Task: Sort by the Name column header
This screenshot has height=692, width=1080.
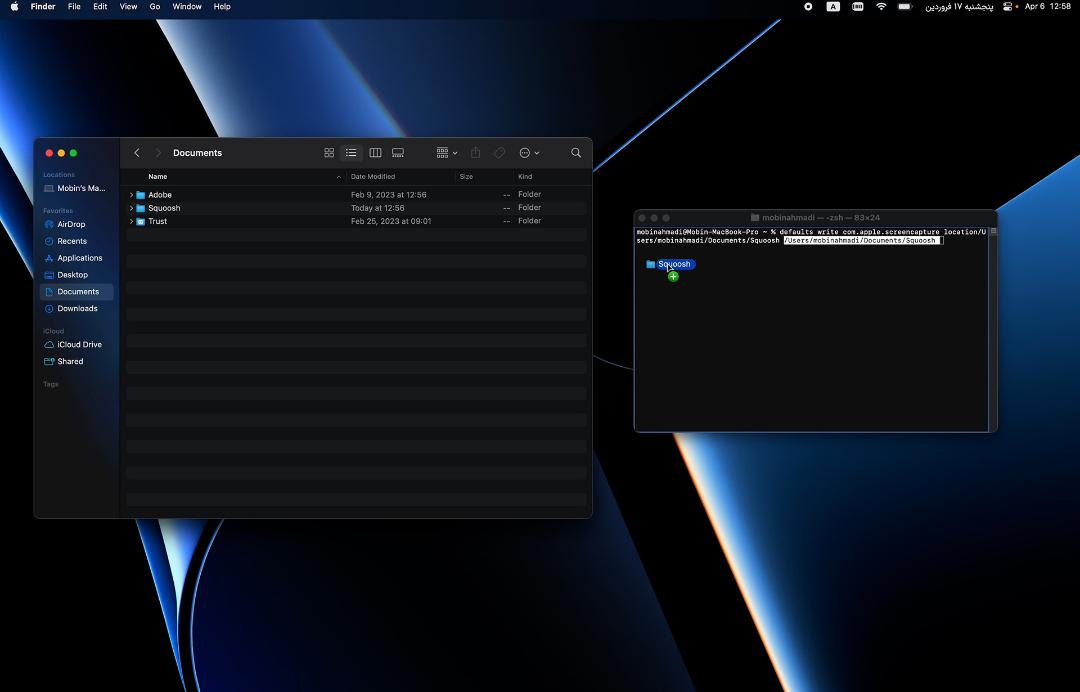Action: (x=158, y=177)
